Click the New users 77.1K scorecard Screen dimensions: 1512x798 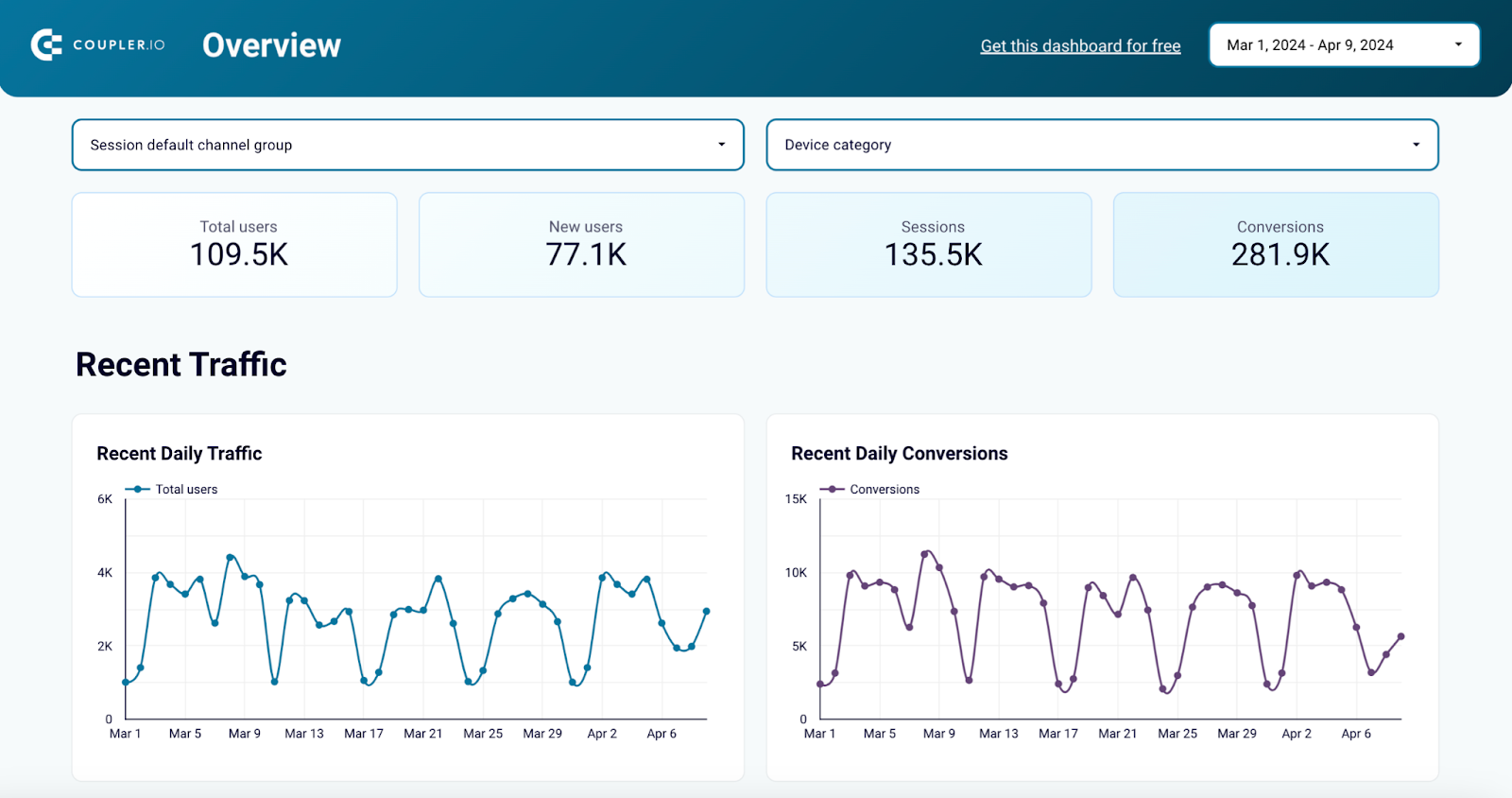(x=581, y=245)
